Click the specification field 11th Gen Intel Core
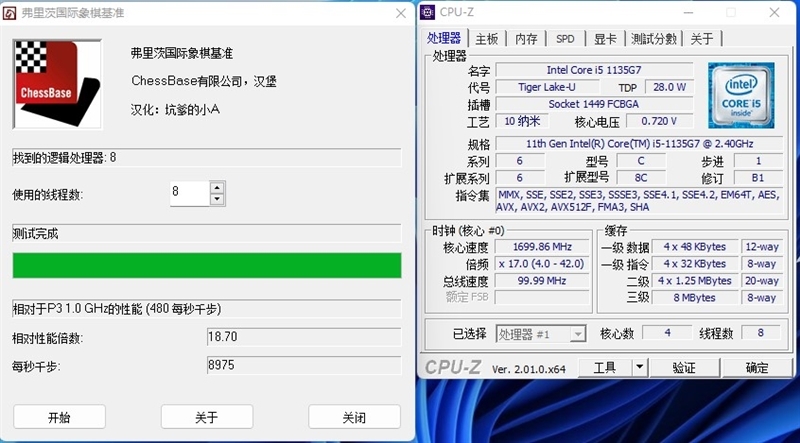The image size is (800, 443). [x=639, y=144]
